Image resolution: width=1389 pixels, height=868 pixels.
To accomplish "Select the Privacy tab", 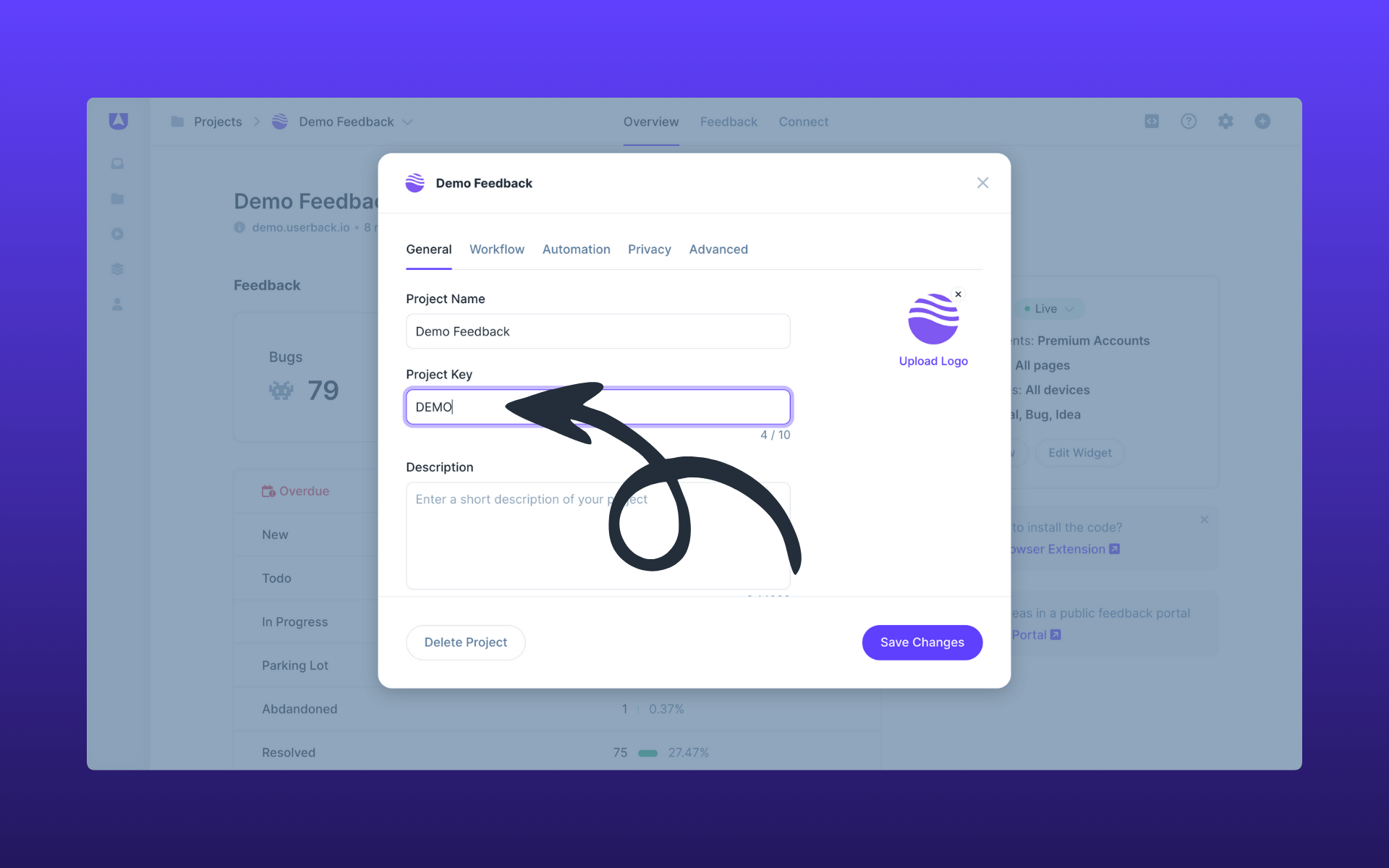I will 649,248.
